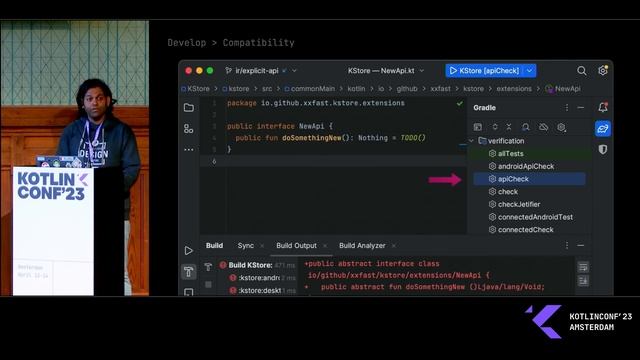Toggle soft-wrap icon in build output
Image resolution: width=640 pixels, height=360 pixels.
[583, 267]
